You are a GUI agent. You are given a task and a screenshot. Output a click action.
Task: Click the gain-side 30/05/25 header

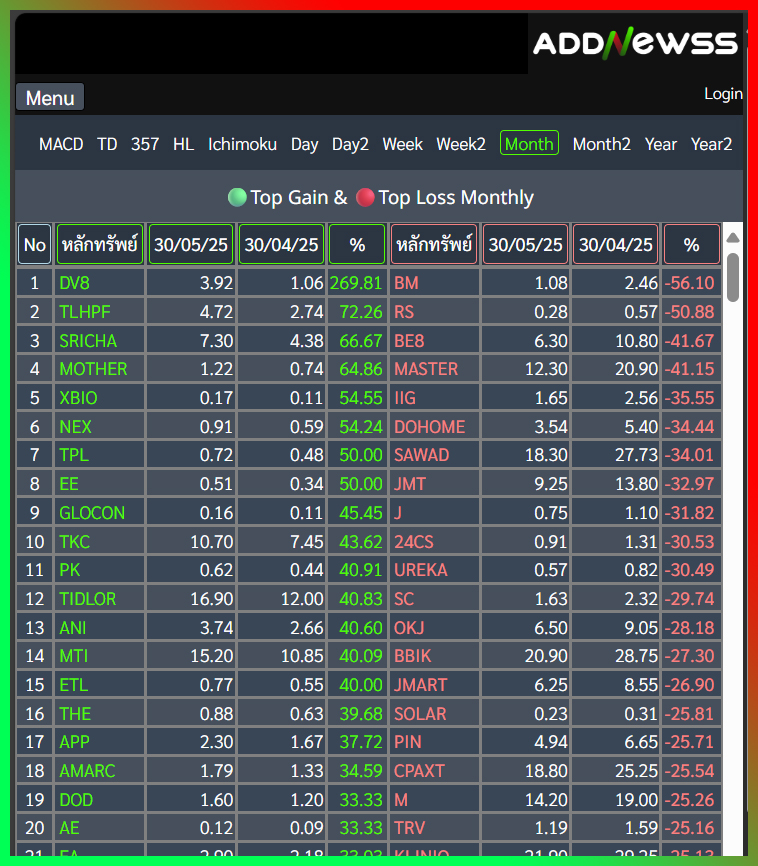click(191, 244)
